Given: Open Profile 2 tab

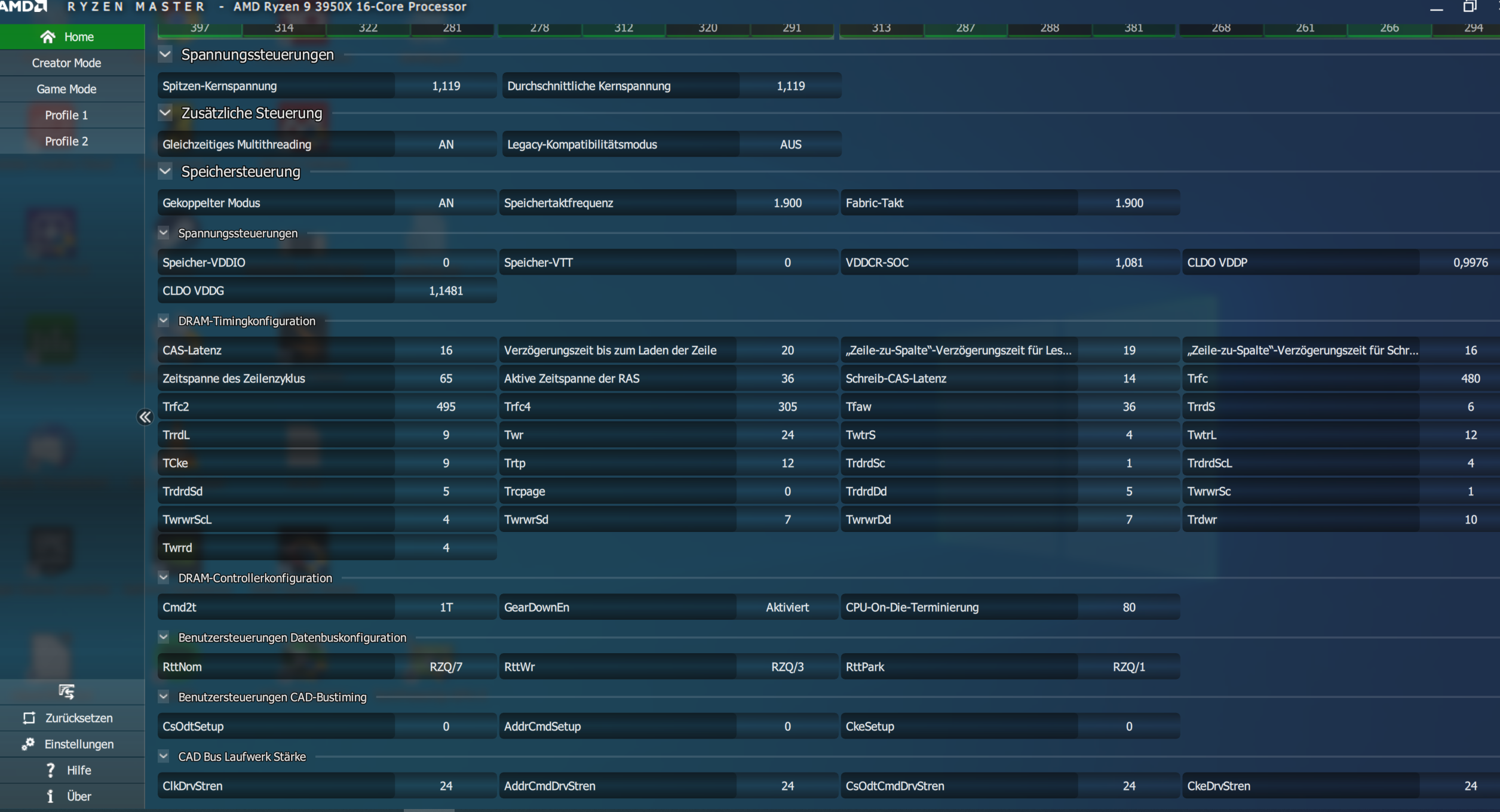Looking at the screenshot, I should (66, 141).
